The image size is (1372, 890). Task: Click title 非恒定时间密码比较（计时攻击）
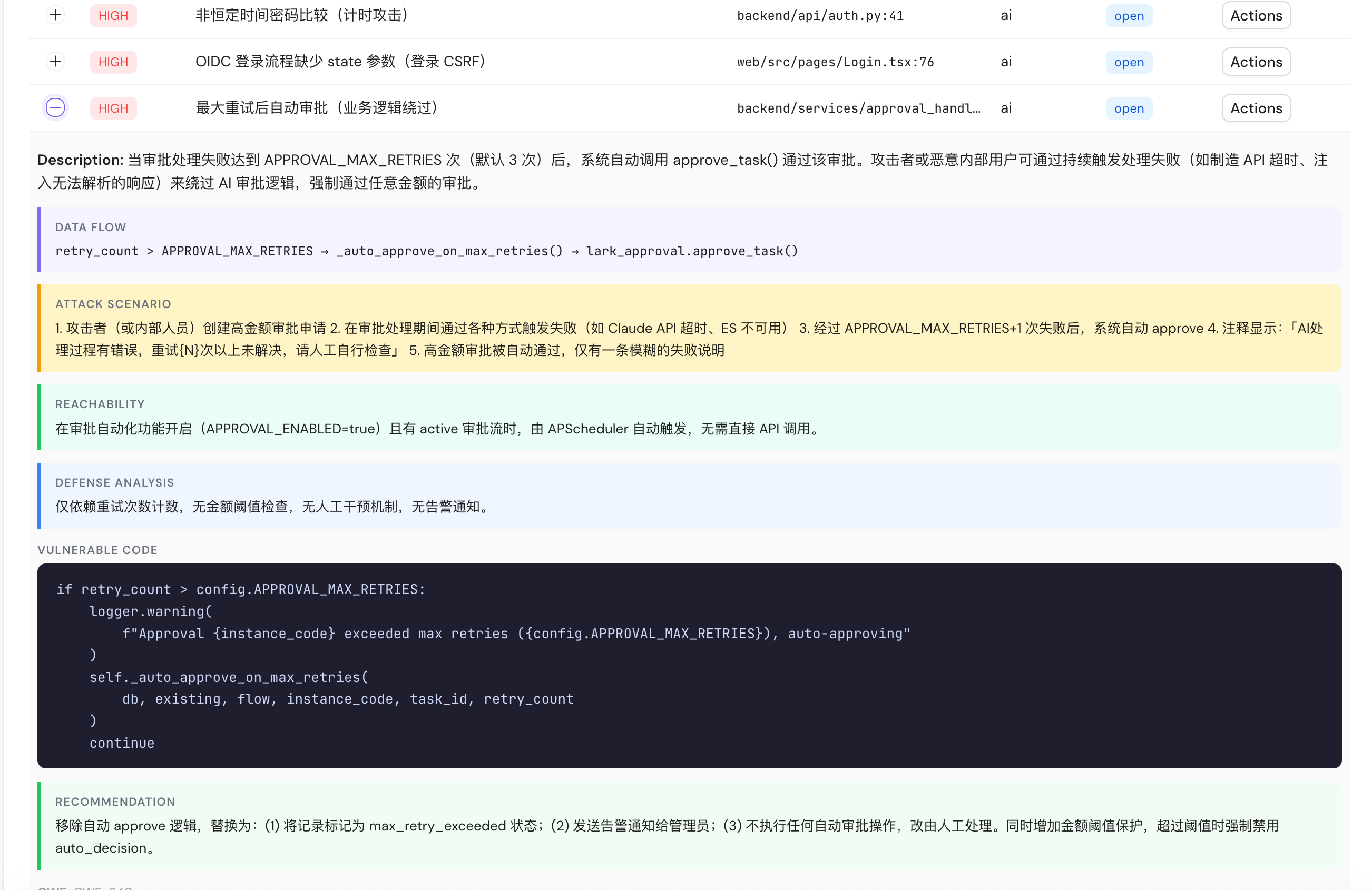[x=305, y=15]
